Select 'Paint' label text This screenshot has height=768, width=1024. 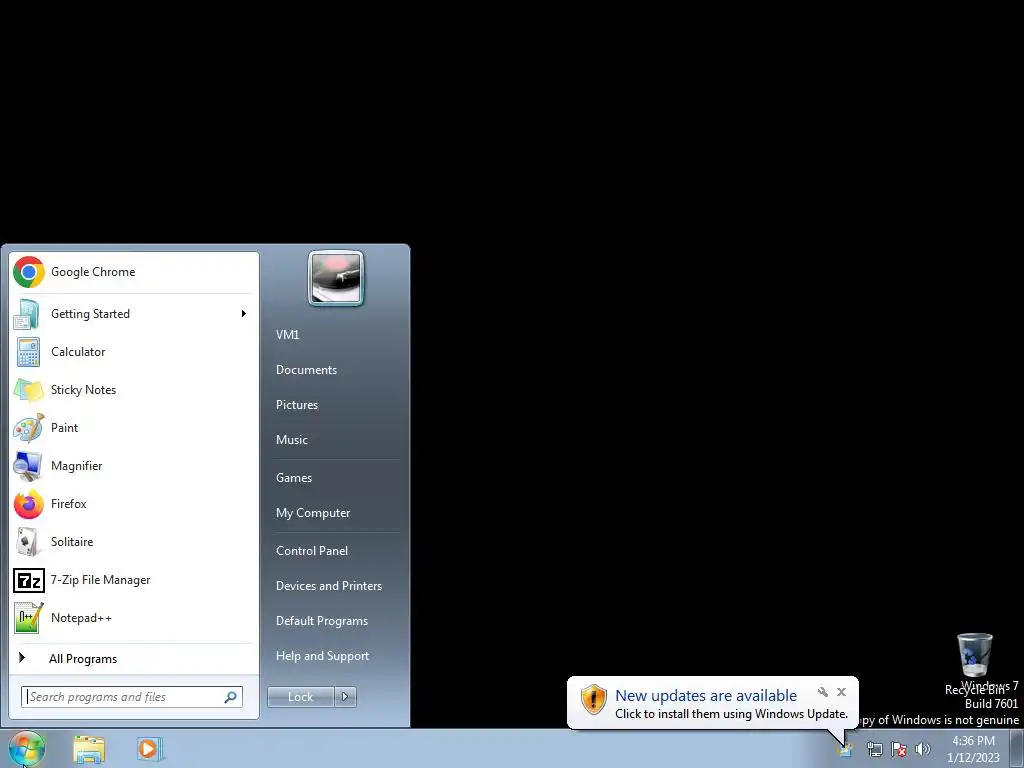tap(64, 428)
